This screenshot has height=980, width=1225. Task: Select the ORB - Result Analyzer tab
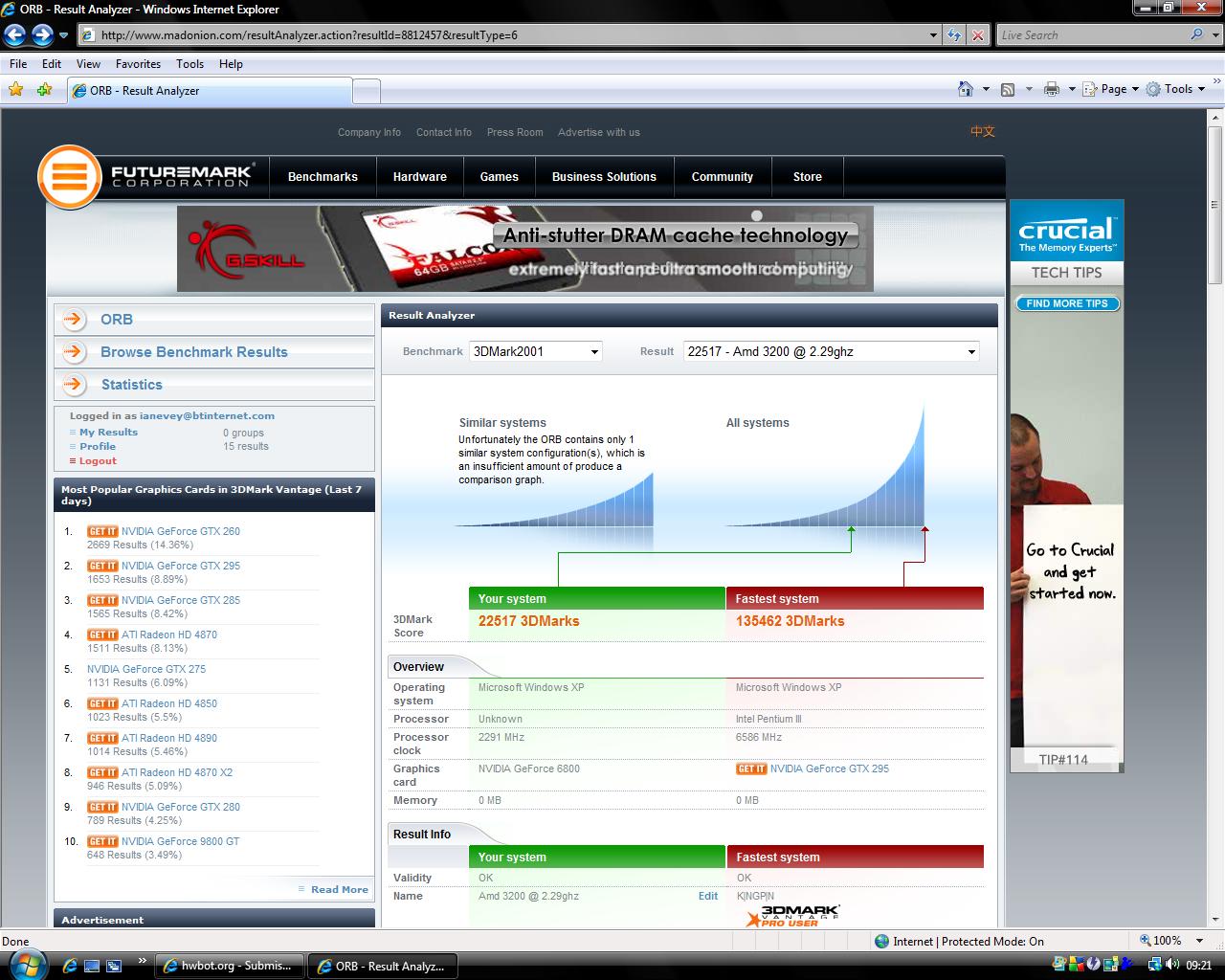[x=209, y=91]
